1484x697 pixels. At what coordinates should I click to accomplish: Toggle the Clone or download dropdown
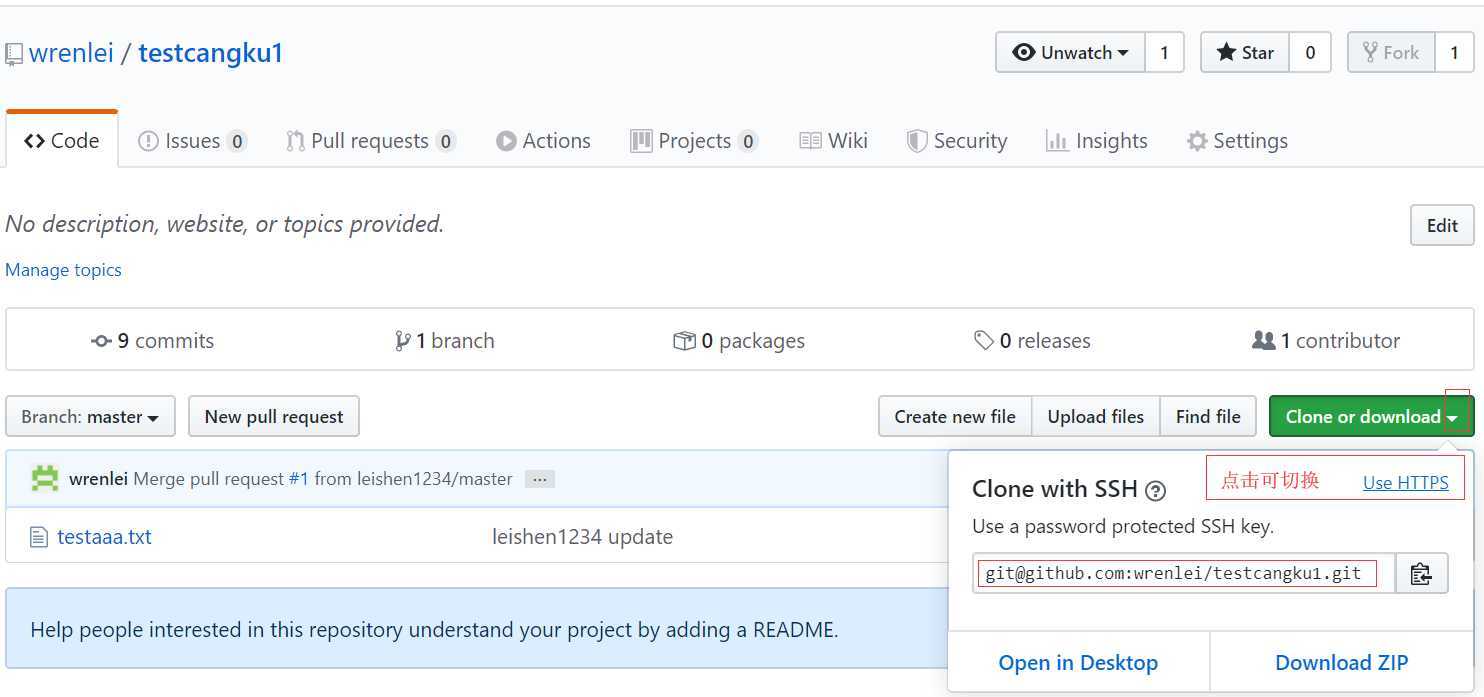[1371, 417]
